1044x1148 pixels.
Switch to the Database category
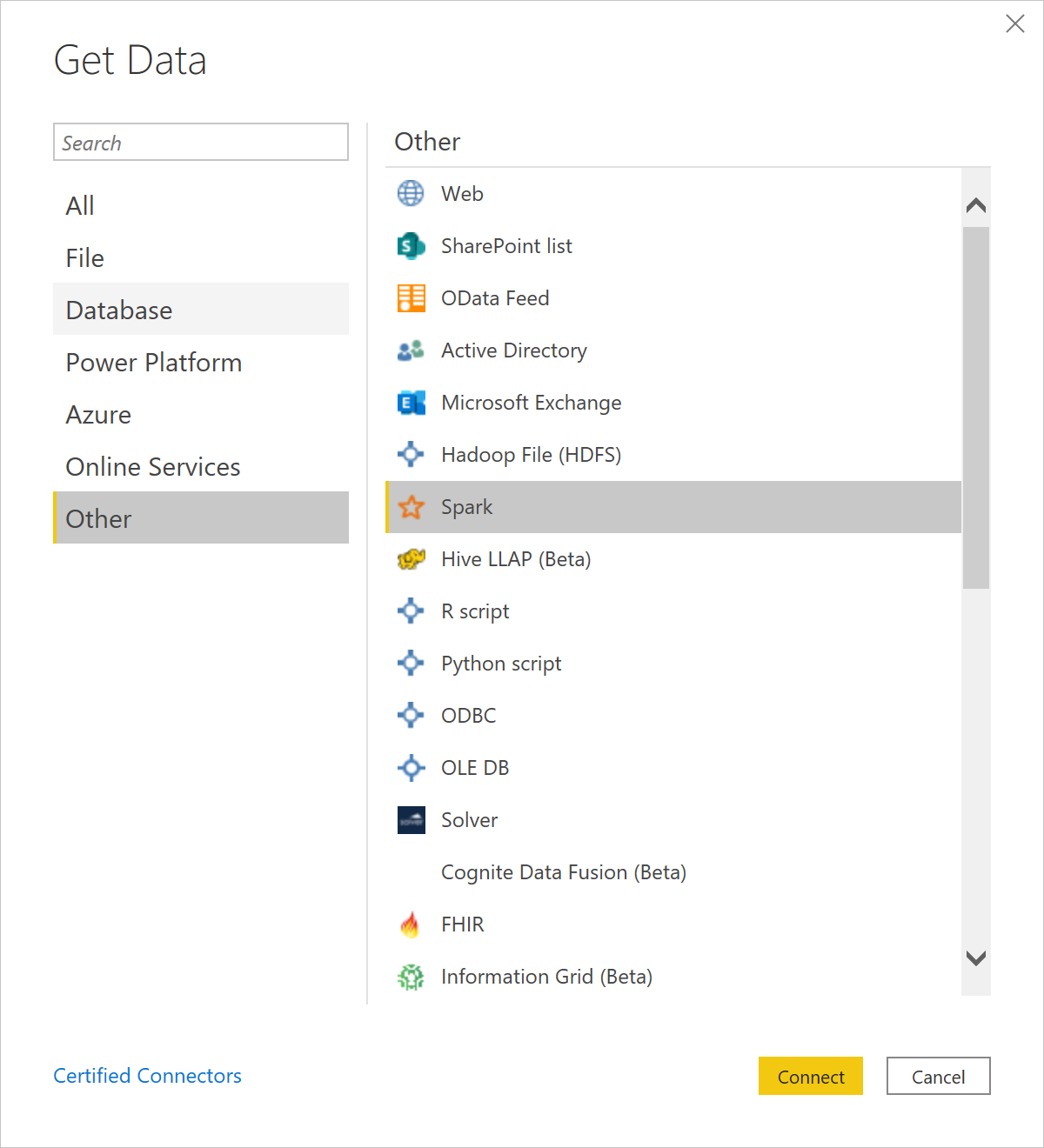coord(201,310)
